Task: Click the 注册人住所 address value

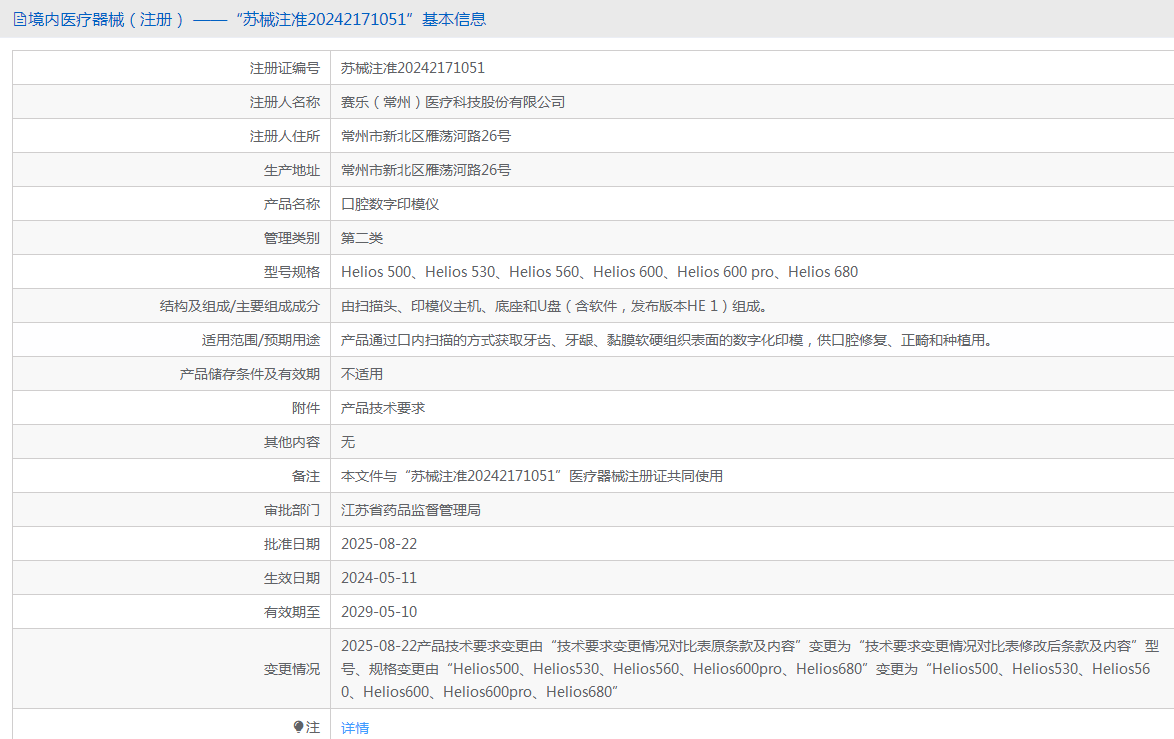Action: click(426, 136)
